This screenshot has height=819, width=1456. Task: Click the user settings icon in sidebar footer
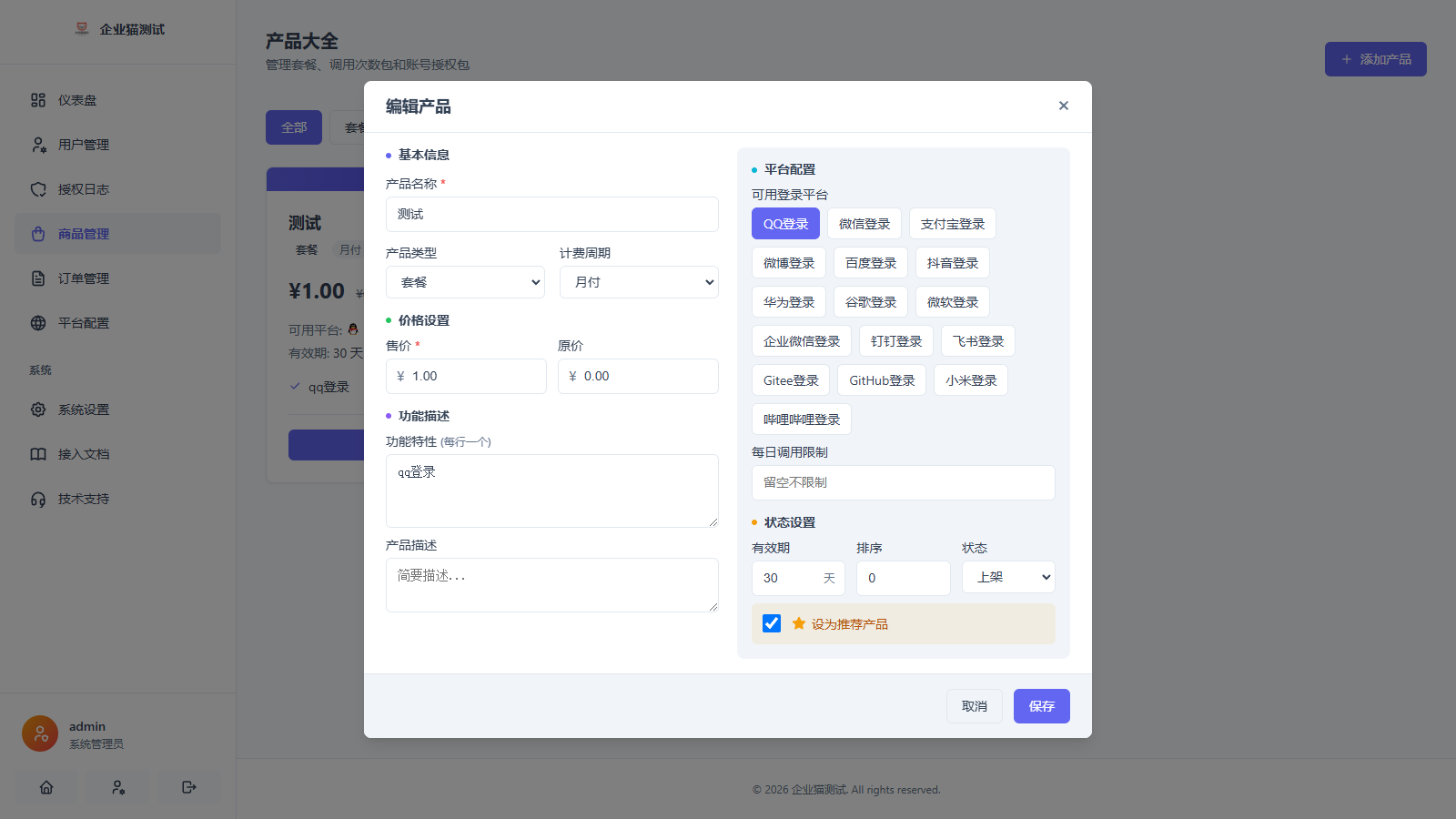point(118,787)
